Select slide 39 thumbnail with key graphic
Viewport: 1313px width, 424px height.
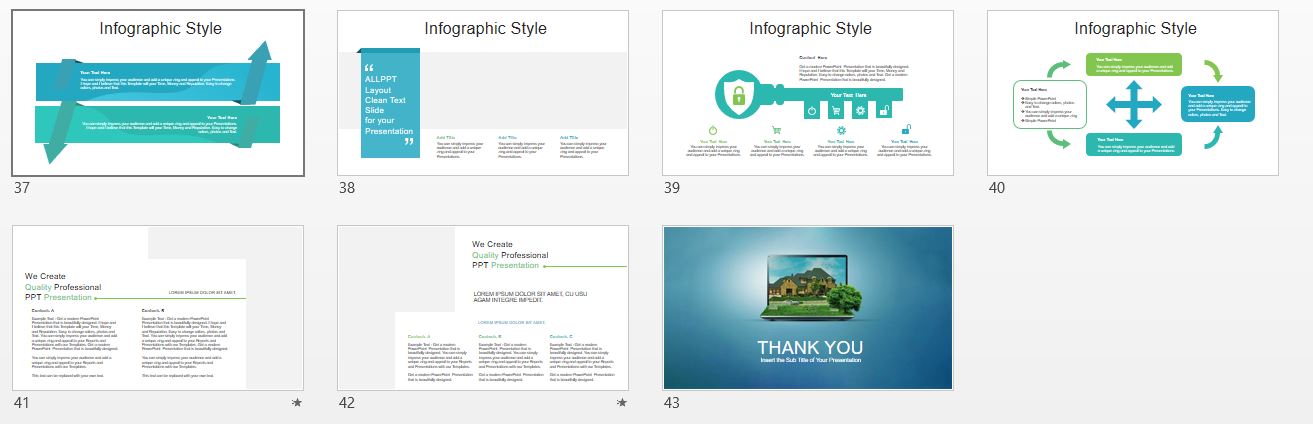pyautogui.click(x=808, y=93)
